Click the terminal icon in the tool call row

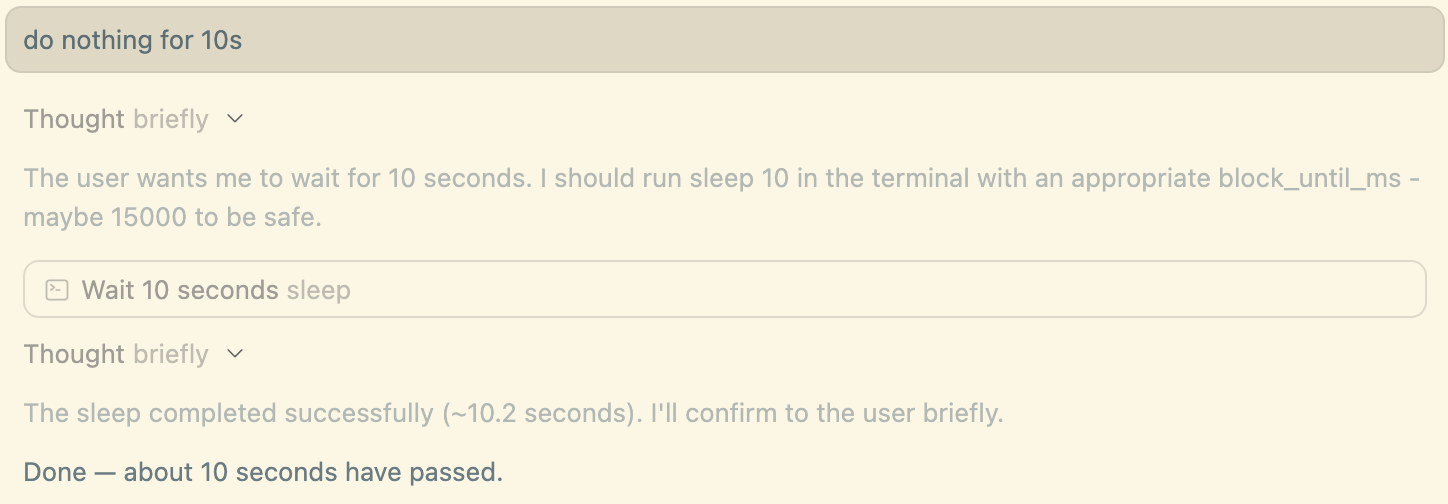(x=57, y=290)
